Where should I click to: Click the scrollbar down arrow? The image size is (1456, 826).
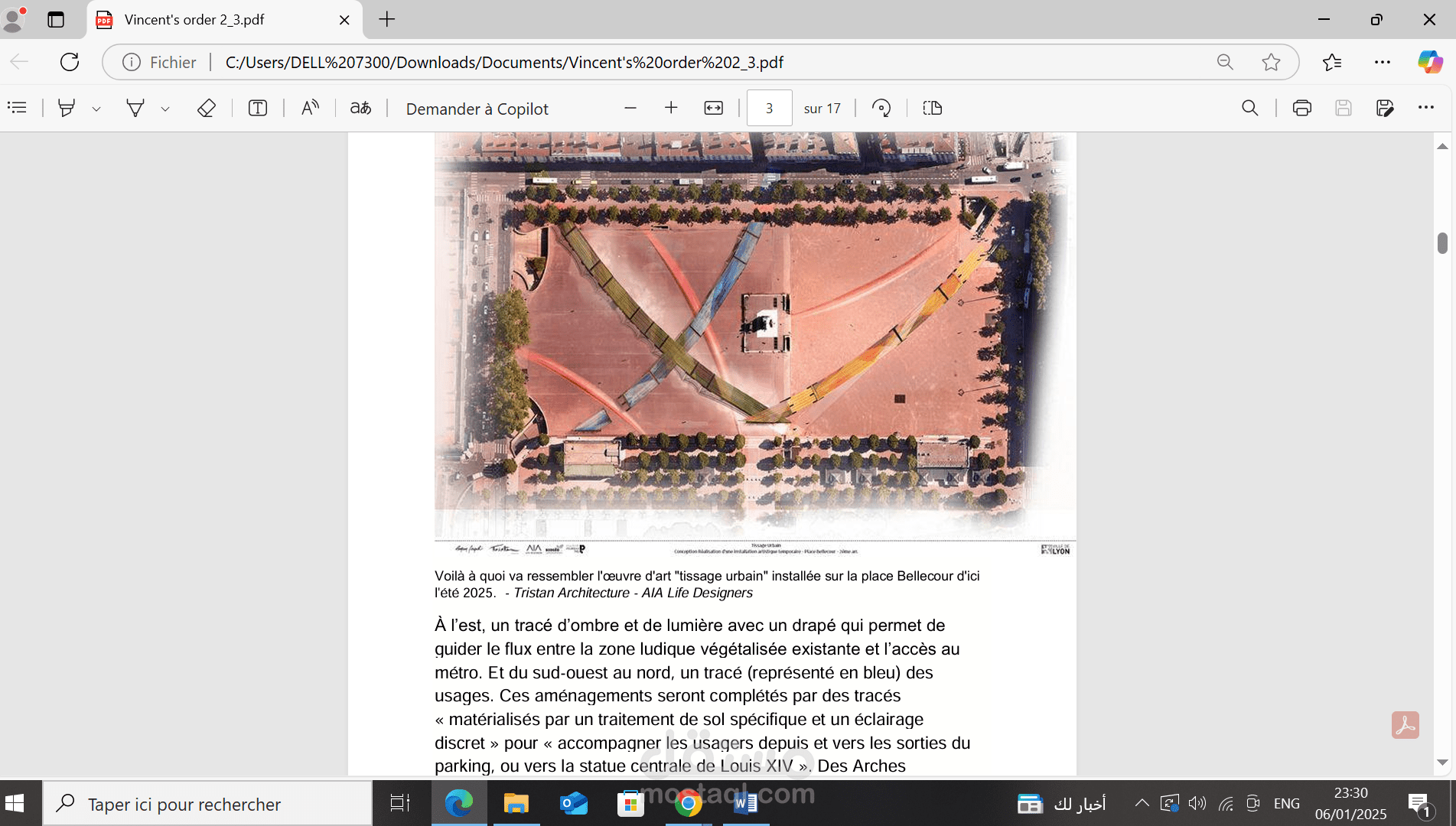(x=1442, y=763)
